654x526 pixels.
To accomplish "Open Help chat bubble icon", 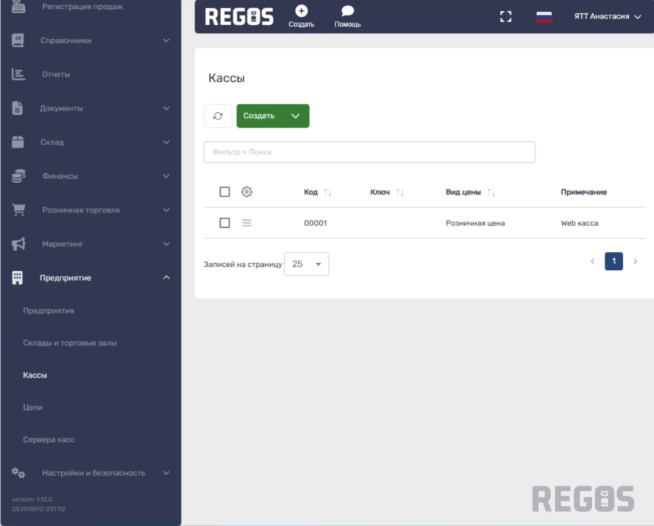I will coord(348,11).
